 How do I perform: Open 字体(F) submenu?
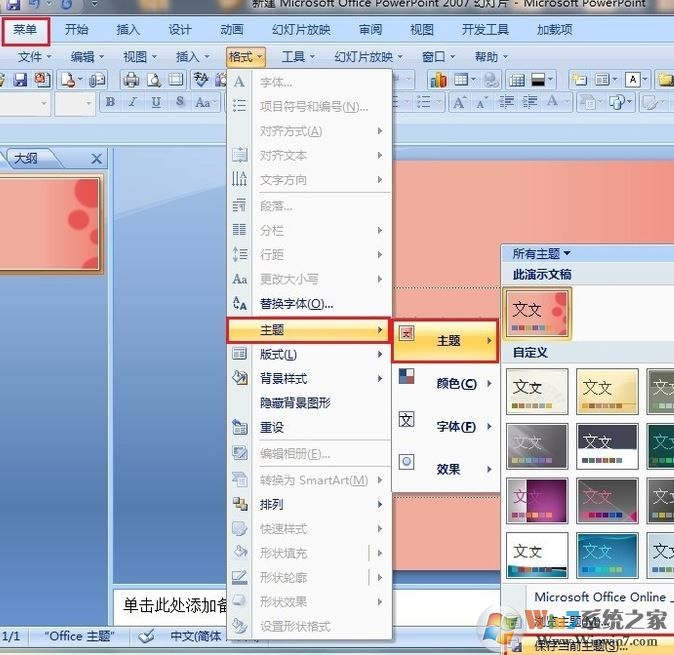(x=445, y=426)
